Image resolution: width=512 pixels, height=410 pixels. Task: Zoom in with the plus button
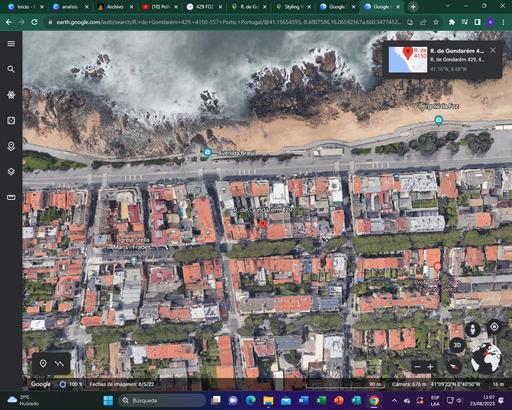(x=430, y=367)
